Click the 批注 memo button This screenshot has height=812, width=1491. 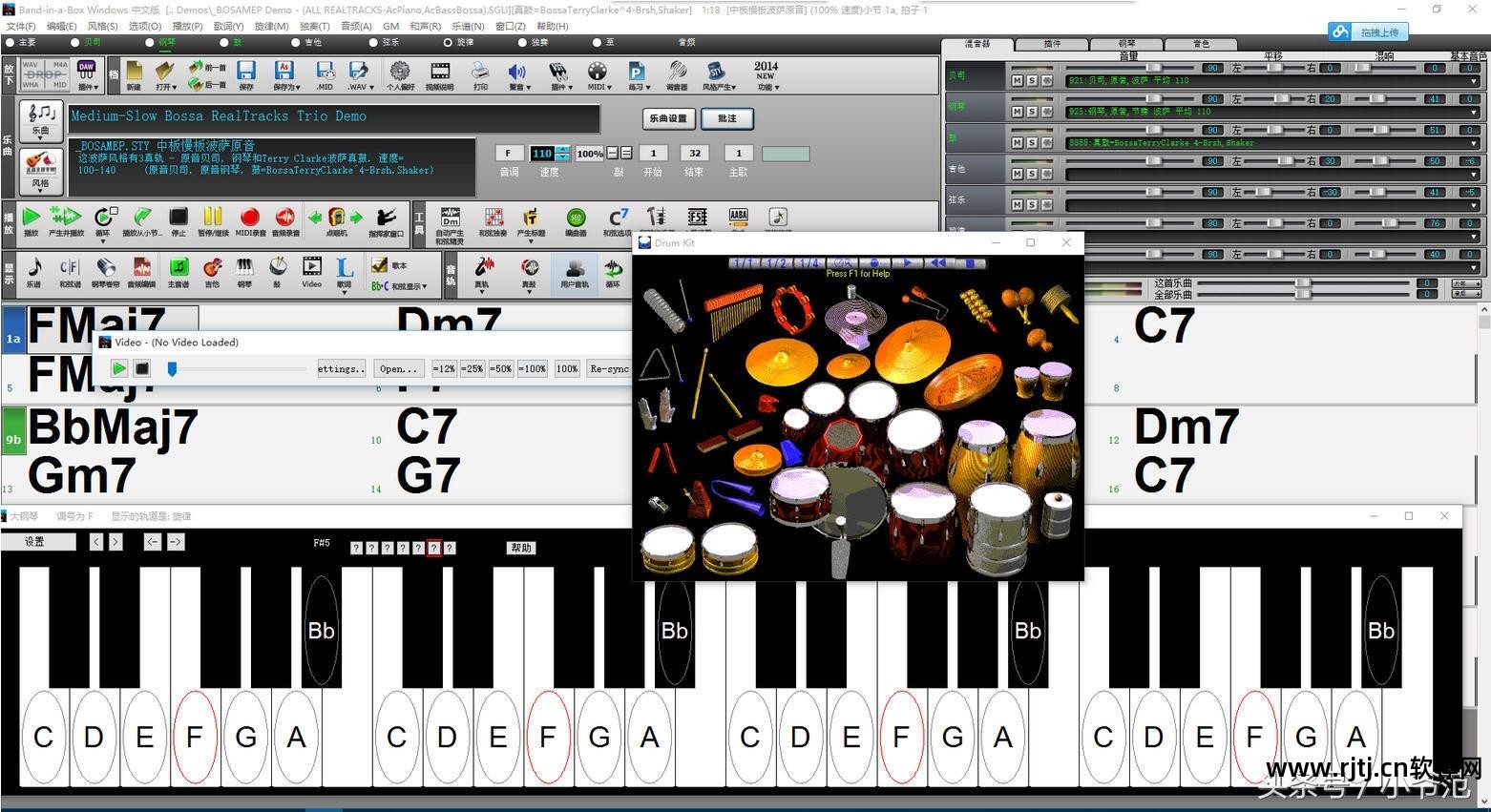pyautogui.click(x=727, y=118)
